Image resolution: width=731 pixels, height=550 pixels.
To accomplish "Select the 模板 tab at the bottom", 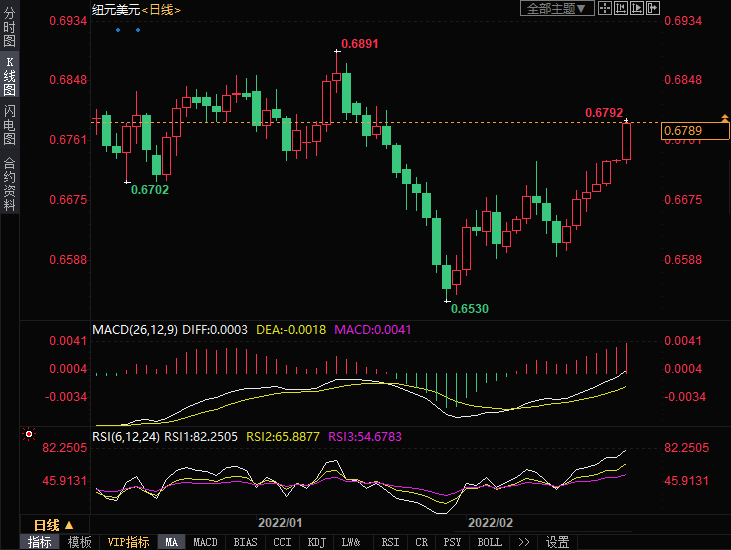I will point(79,542).
